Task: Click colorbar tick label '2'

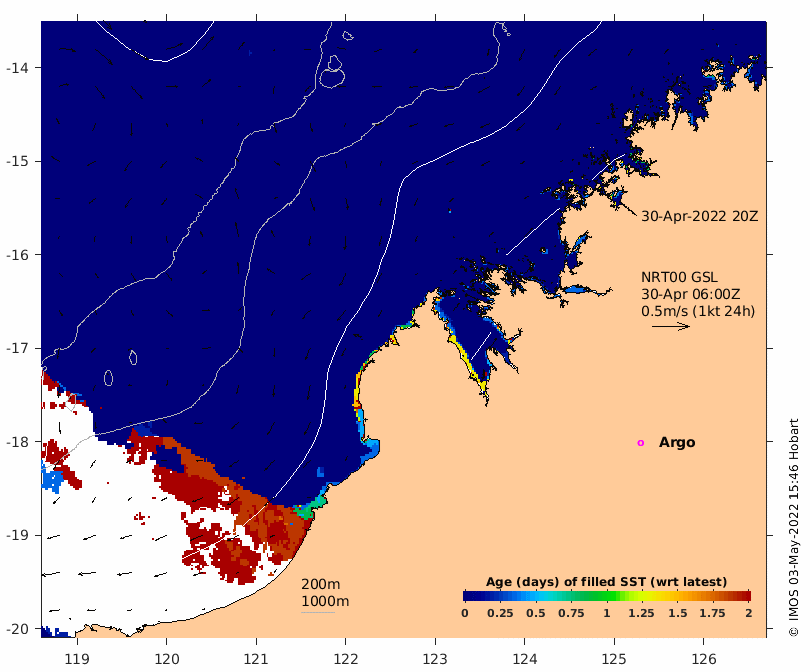Action: coord(749,613)
